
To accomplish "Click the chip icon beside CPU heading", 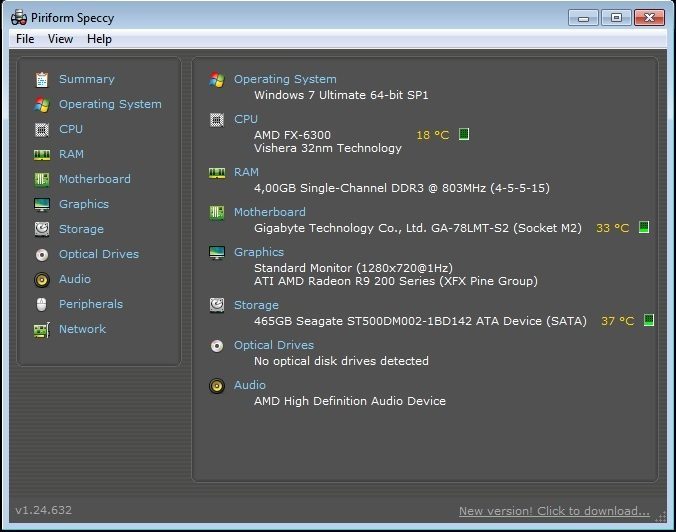I will tap(217, 120).
